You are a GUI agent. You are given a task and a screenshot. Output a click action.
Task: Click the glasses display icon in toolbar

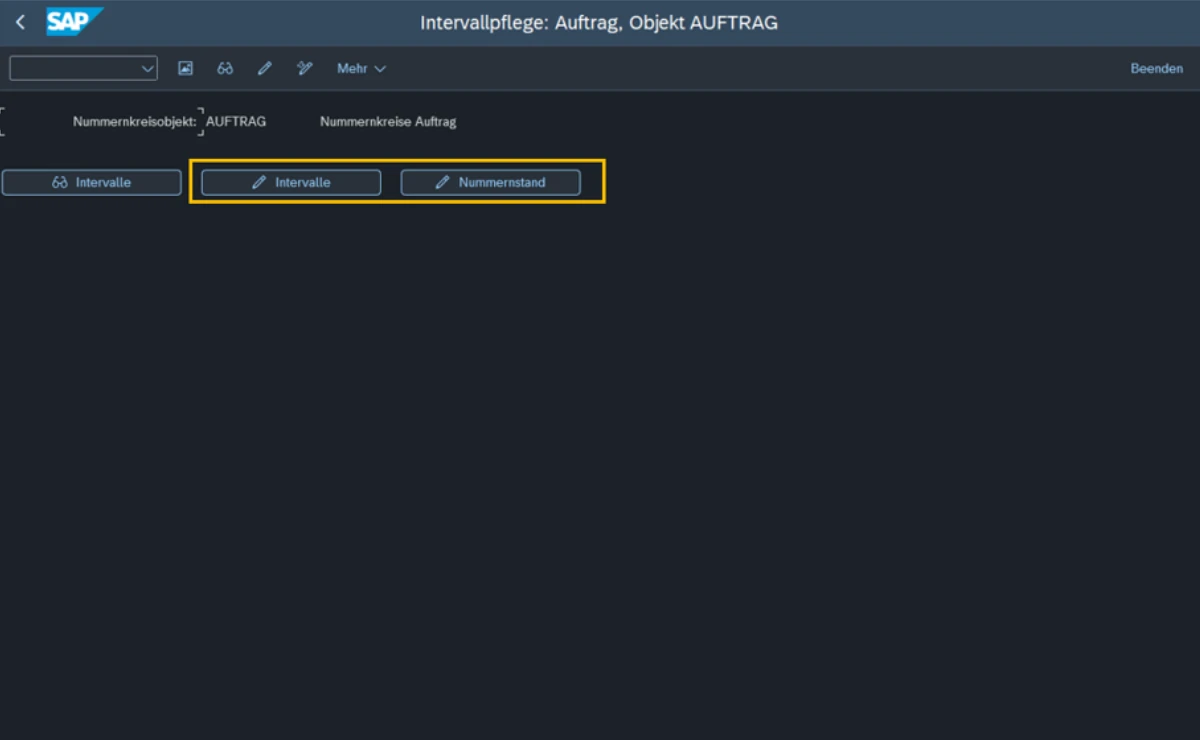point(225,68)
